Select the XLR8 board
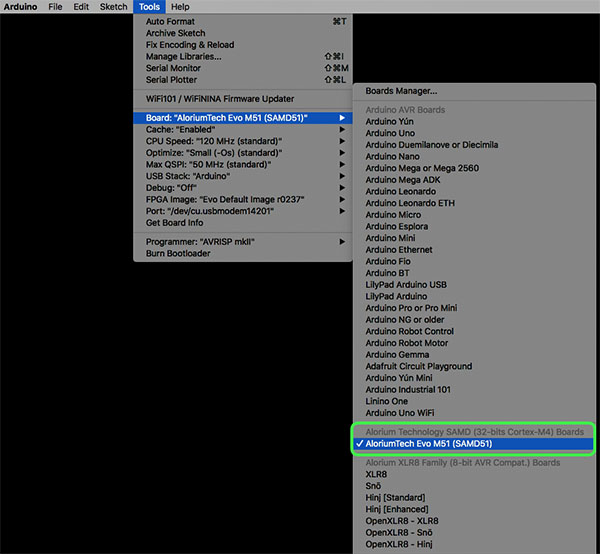 (474, 474)
